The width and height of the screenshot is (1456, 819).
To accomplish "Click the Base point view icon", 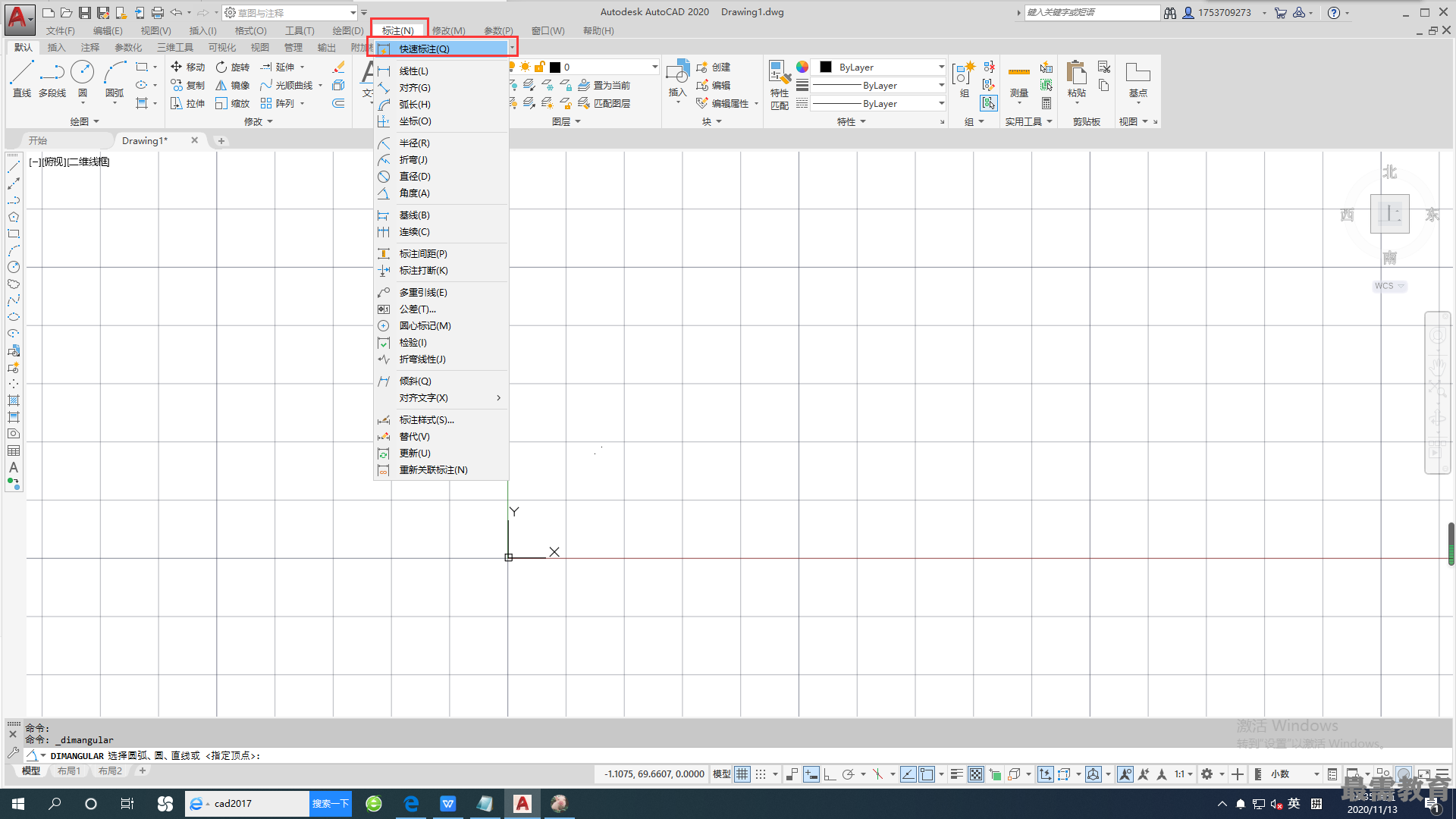I will pyautogui.click(x=1137, y=80).
